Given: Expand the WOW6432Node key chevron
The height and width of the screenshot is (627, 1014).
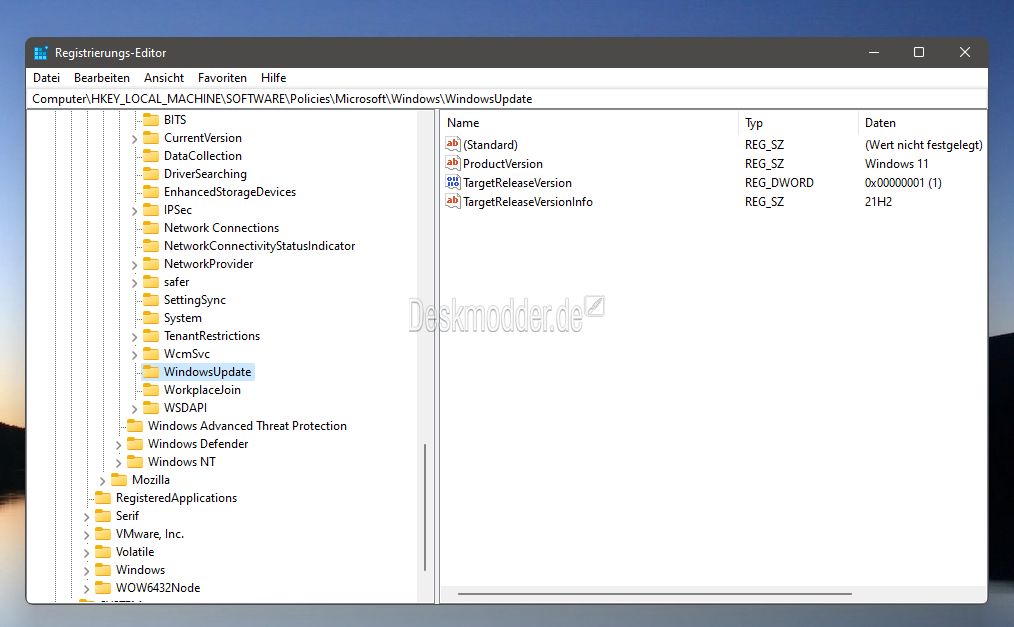Looking at the screenshot, I should click(x=86, y=589).
